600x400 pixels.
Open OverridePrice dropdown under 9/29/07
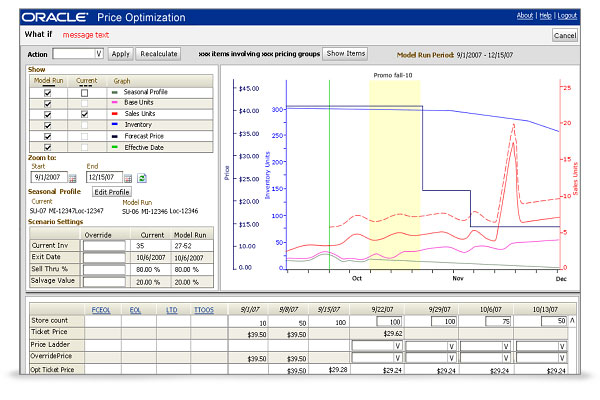(x=431, y=358)
